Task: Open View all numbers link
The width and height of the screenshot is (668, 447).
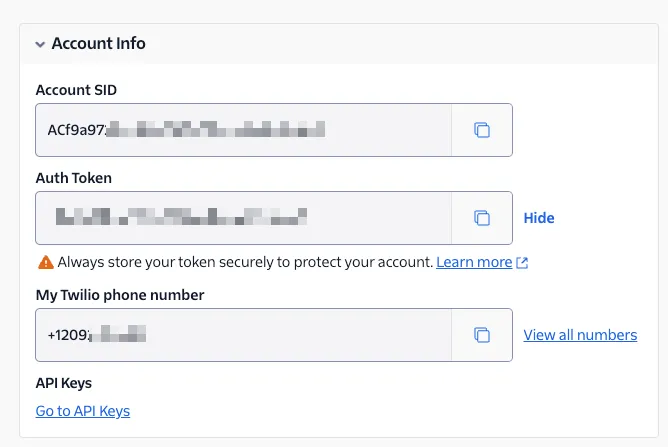Action: point(580,335)
